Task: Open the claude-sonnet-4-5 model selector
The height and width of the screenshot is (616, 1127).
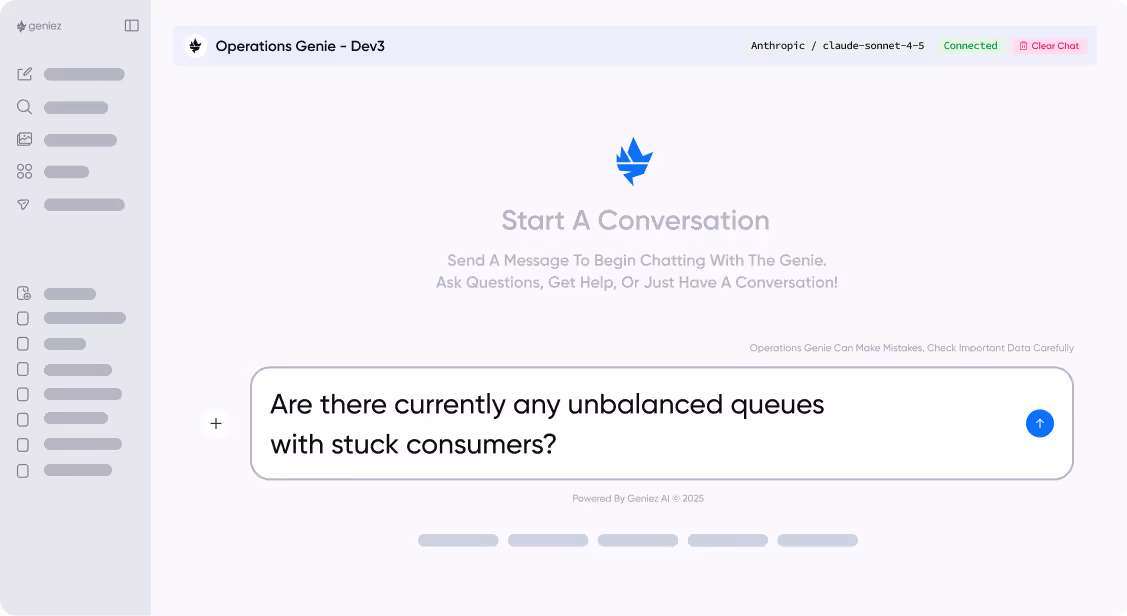Action: [873, 45]
